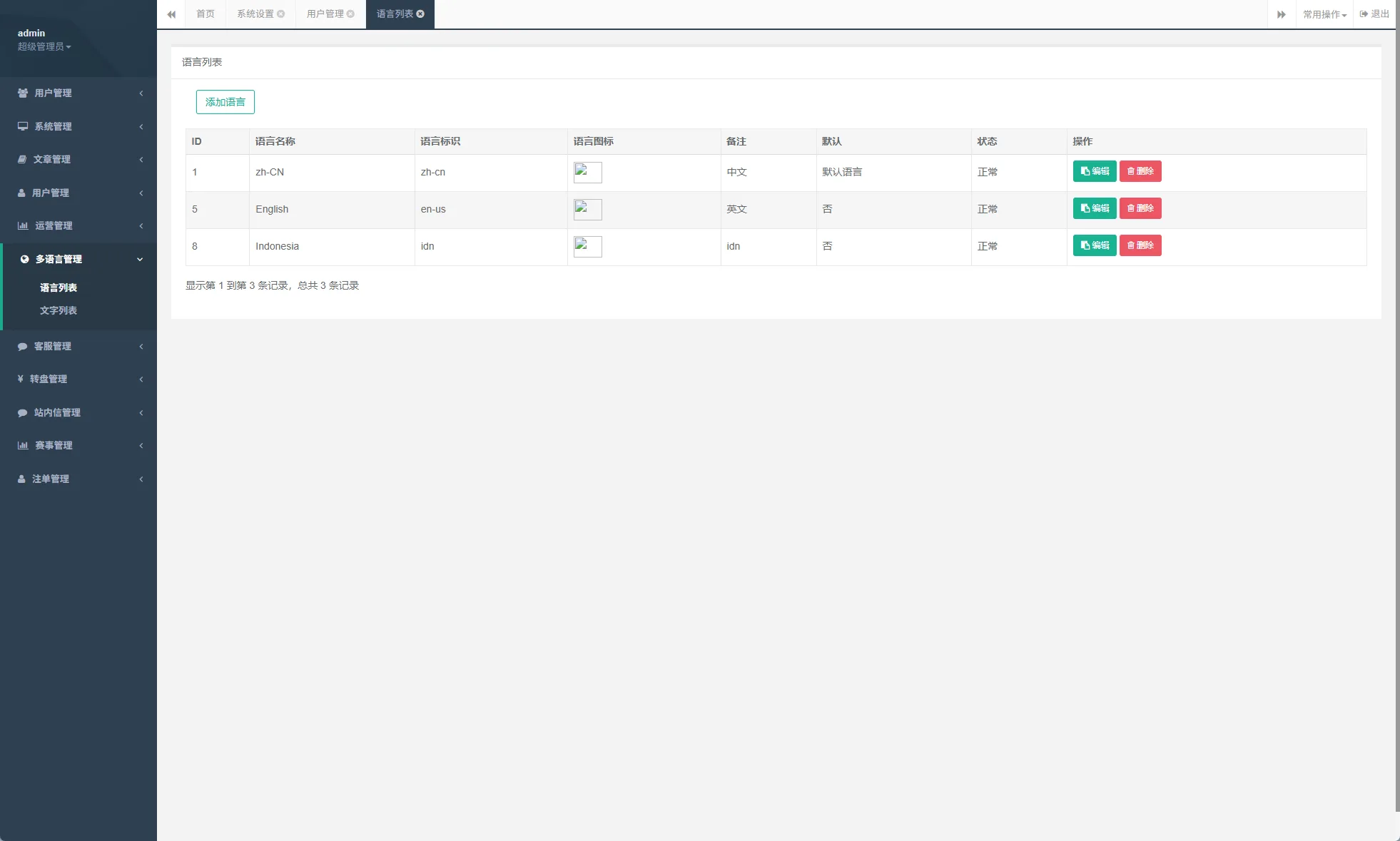Image resolution: width=1400 pixels, height=841 pixels.
Task: Open the 常用操作 dropdown
Action: [x=1324, y=14]
